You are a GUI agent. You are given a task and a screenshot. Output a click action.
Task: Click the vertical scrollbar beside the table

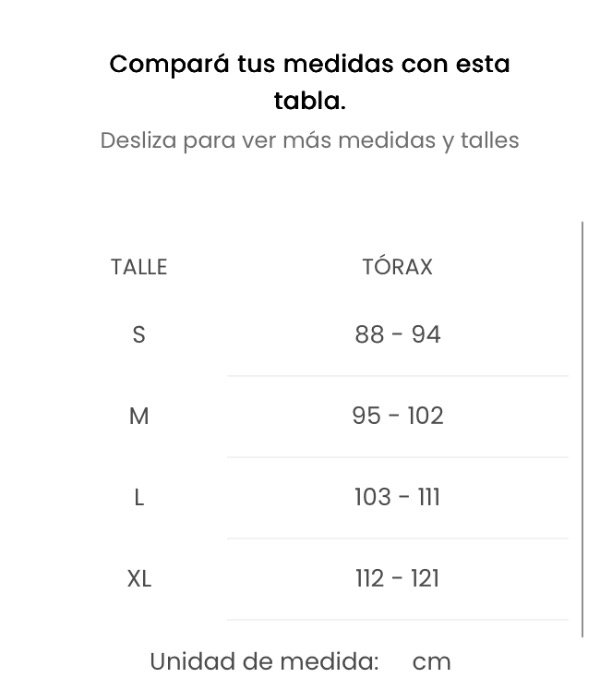(x=582, y=430)
